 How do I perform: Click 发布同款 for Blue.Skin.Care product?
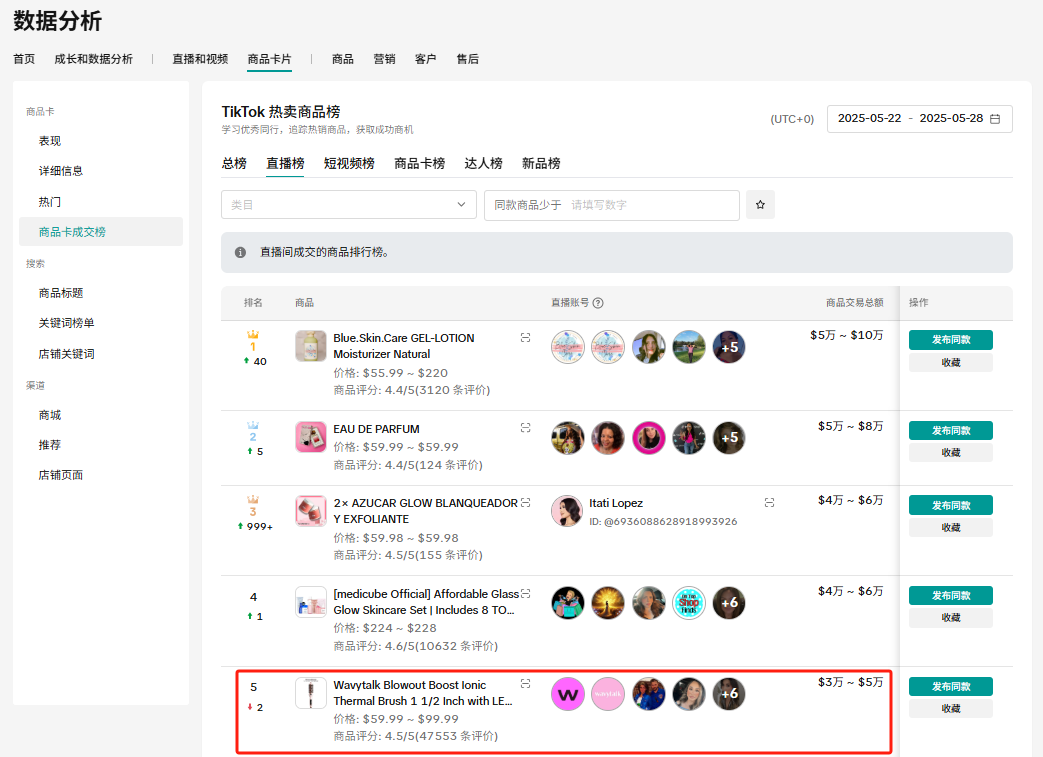point(950,340)
